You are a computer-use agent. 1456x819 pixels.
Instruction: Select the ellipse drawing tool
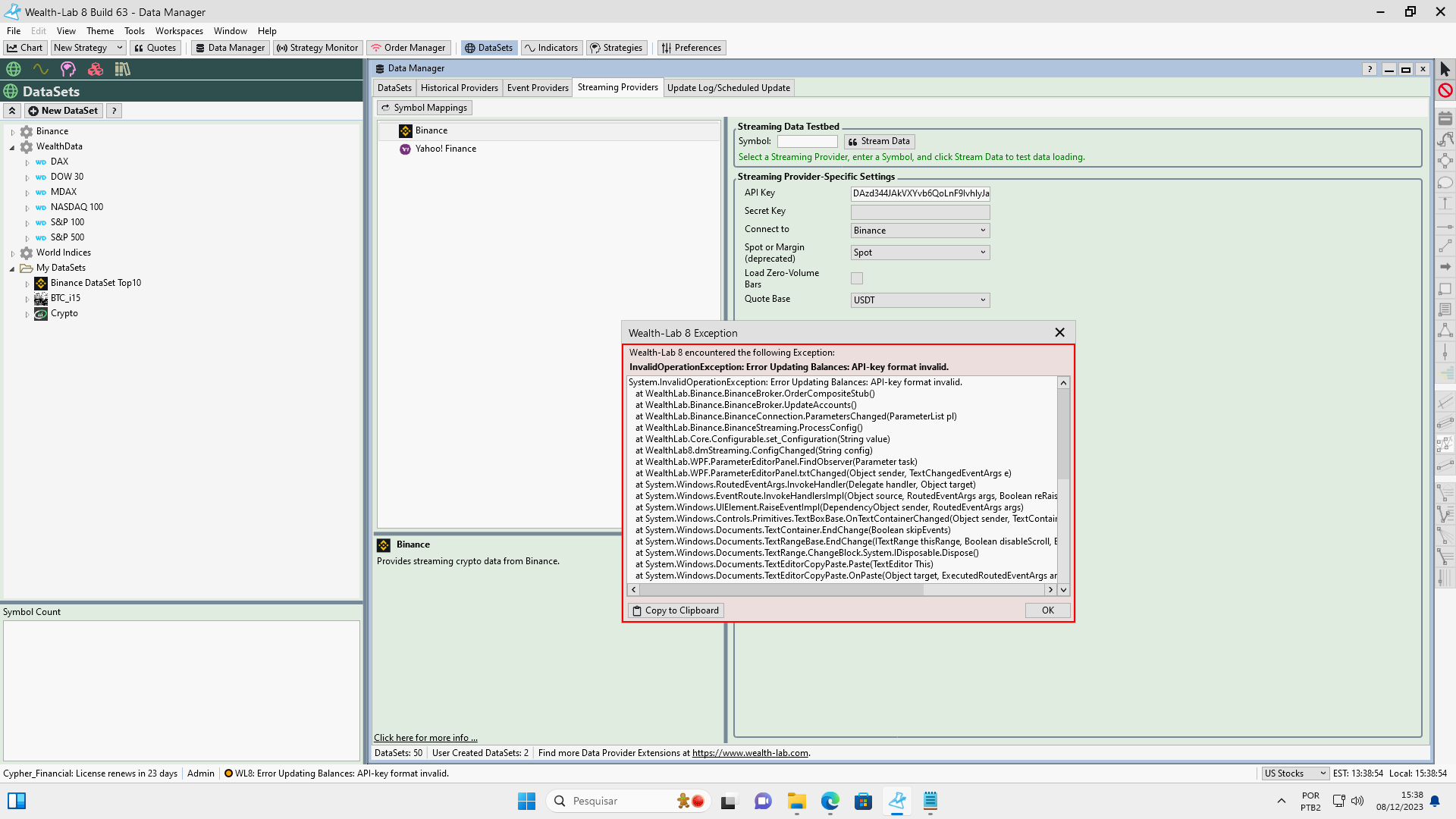[1445, 182]
